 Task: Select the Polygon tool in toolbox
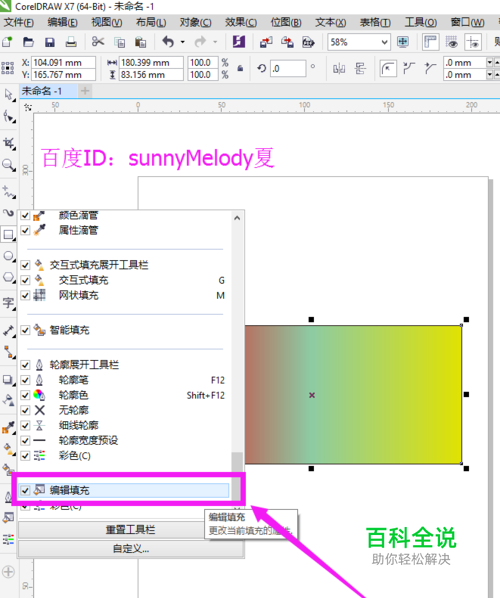tap(9, 277)
